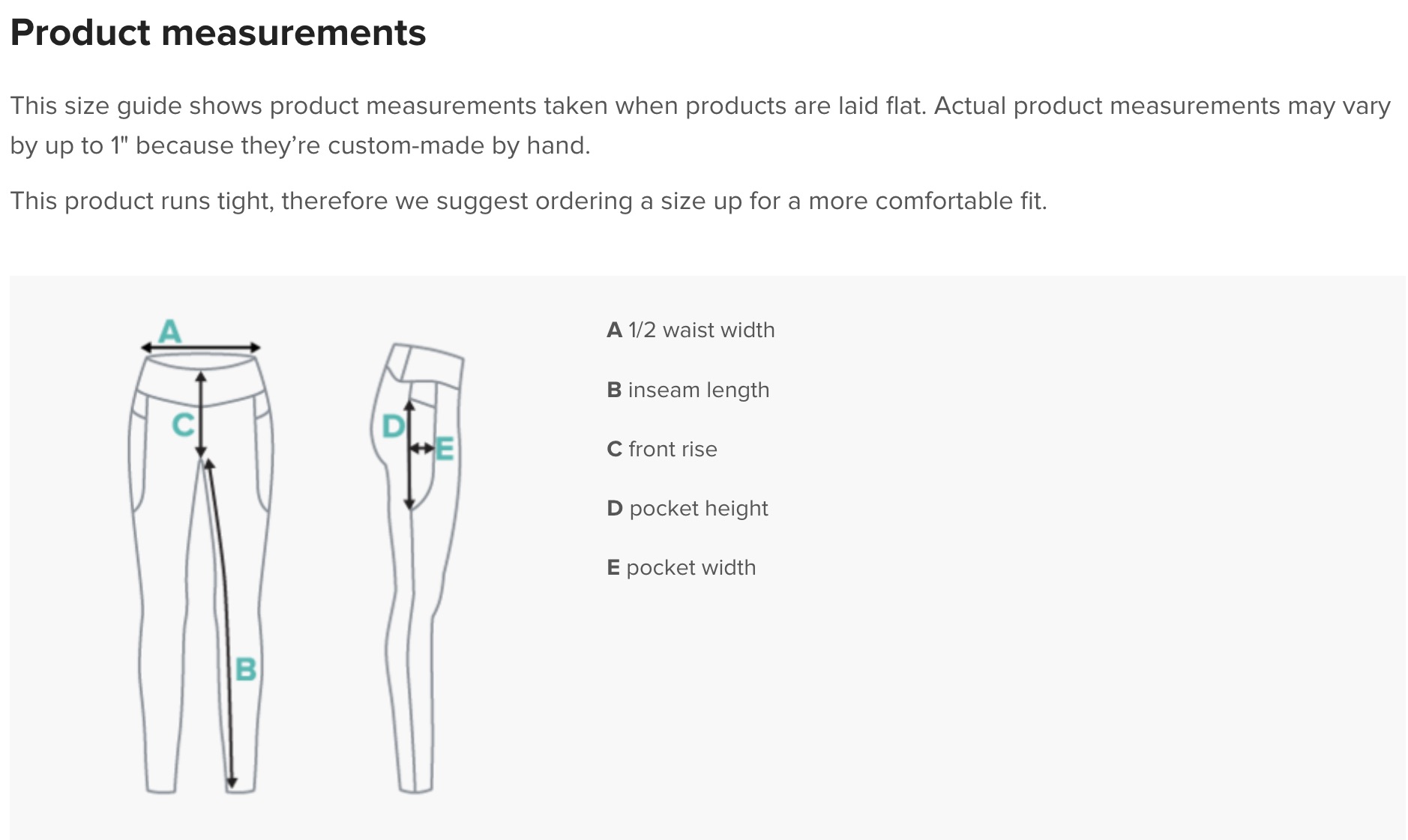
Task: Click the pocket height vertical arrow
Action: pos(409,456)
